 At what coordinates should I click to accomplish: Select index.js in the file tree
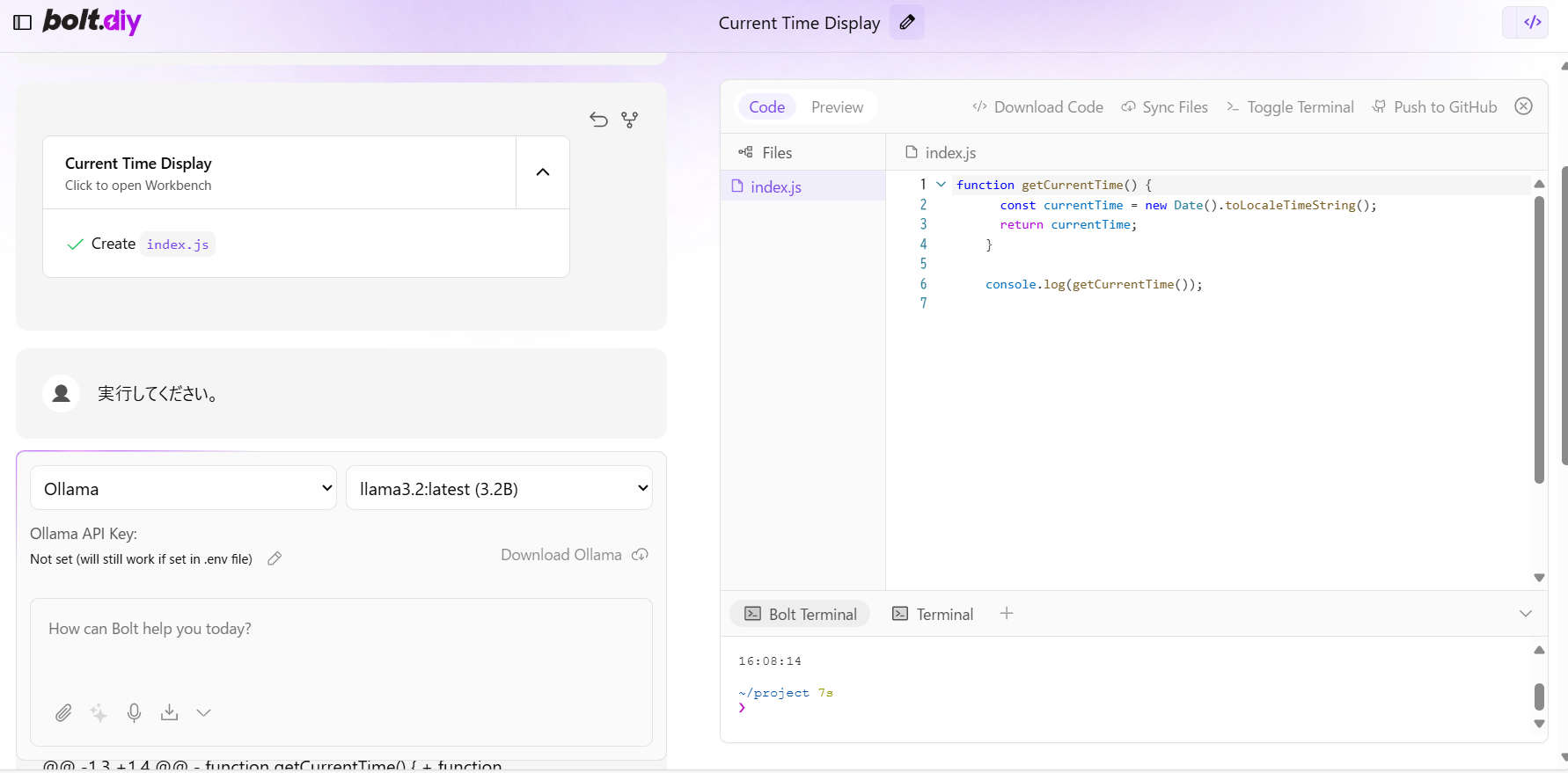coord(802,187)
